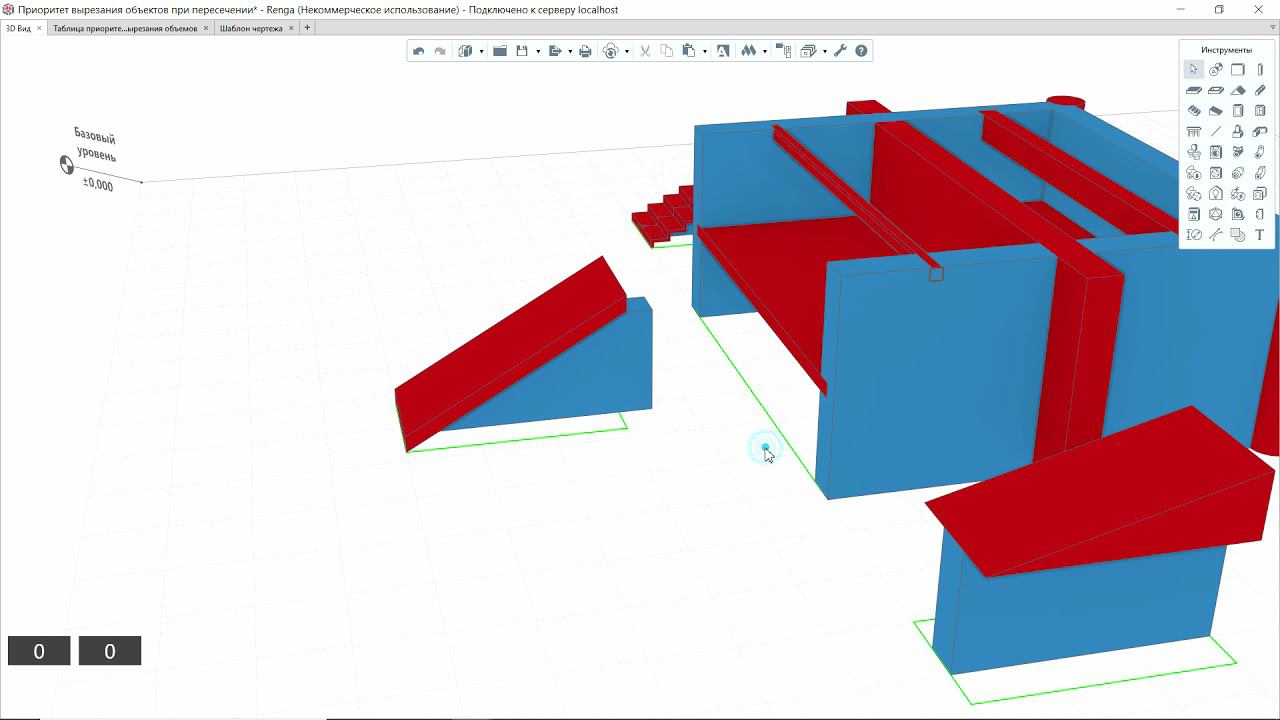1280x720 pixels.
Task: Select the slab opening tool
Action: [1215, 91]
